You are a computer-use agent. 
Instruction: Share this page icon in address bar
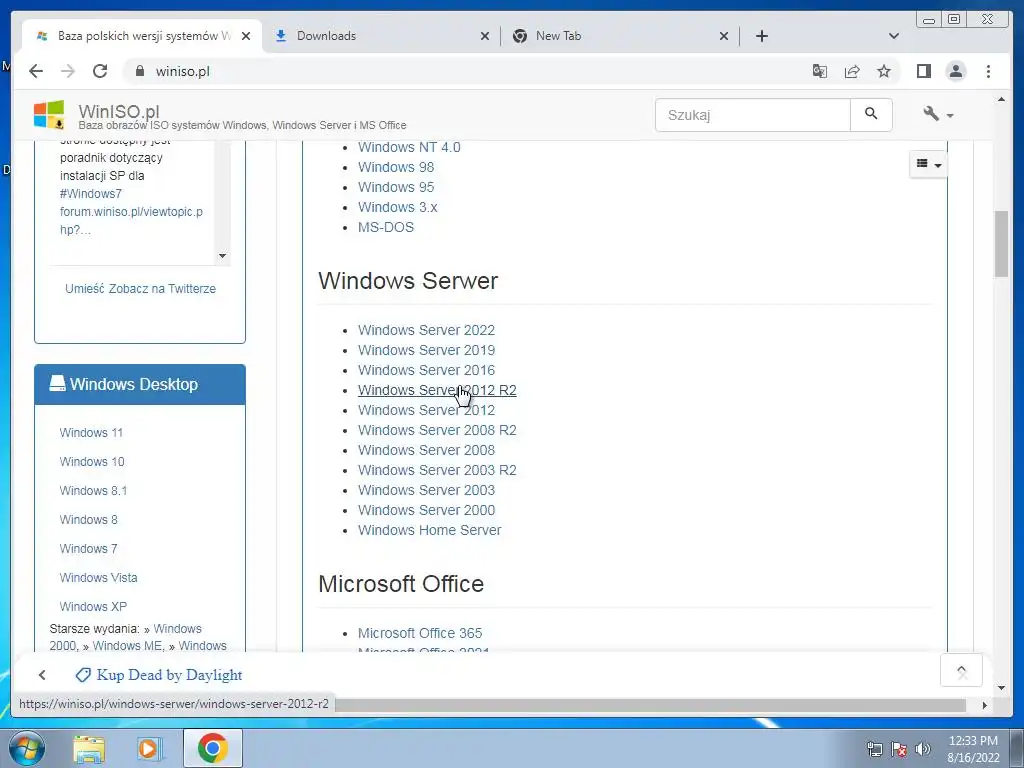point(852,71)
